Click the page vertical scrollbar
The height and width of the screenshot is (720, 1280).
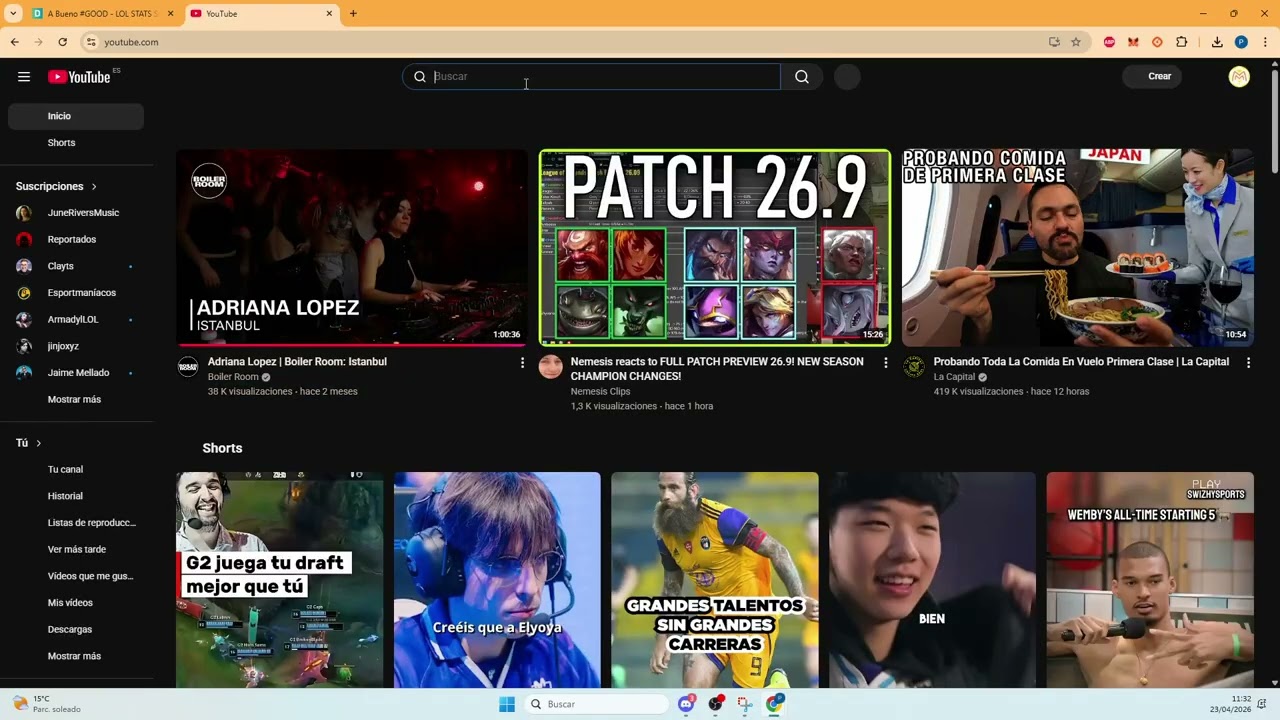[1274, 120]
